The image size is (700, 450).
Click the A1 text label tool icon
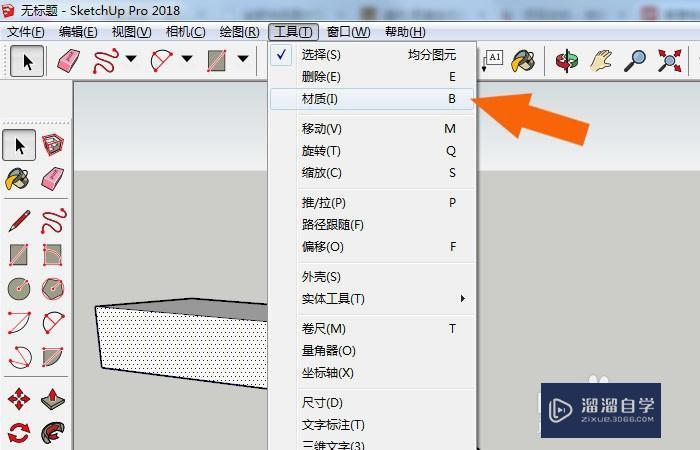(x=493, y=60)
